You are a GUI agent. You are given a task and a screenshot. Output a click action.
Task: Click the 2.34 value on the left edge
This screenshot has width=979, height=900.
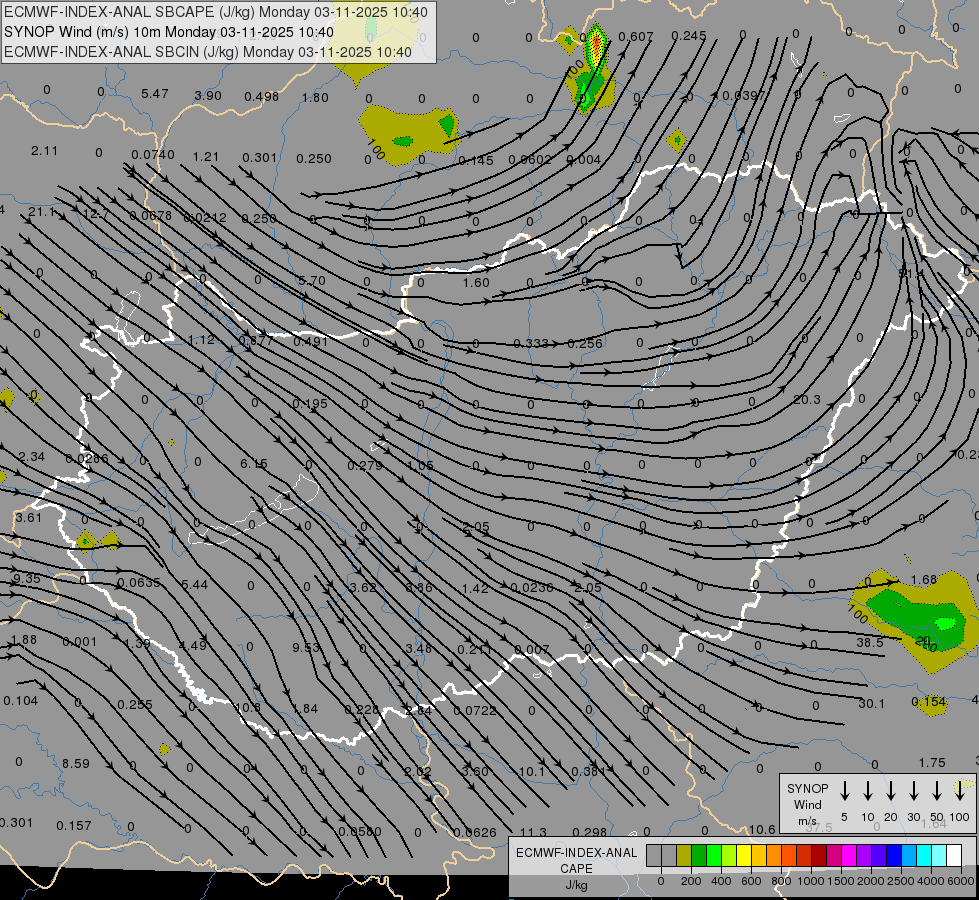pos(32,457)
